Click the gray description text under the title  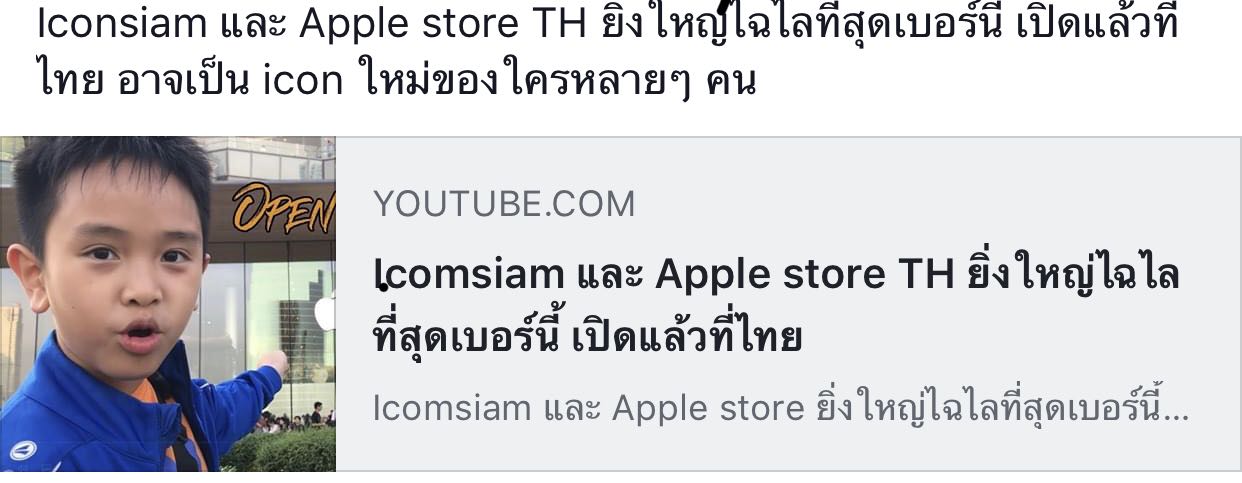pyautogui.click(x=780, y=409)
